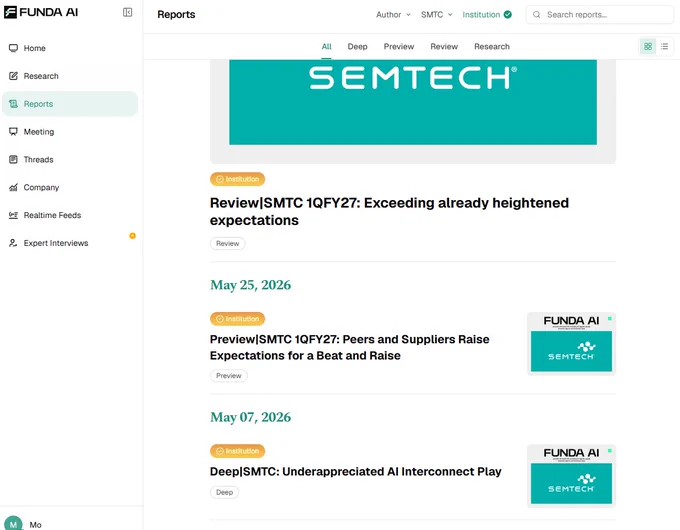Click the Research pencil icon
This screenshot has height=530, width=680.
tap(13, 76)
